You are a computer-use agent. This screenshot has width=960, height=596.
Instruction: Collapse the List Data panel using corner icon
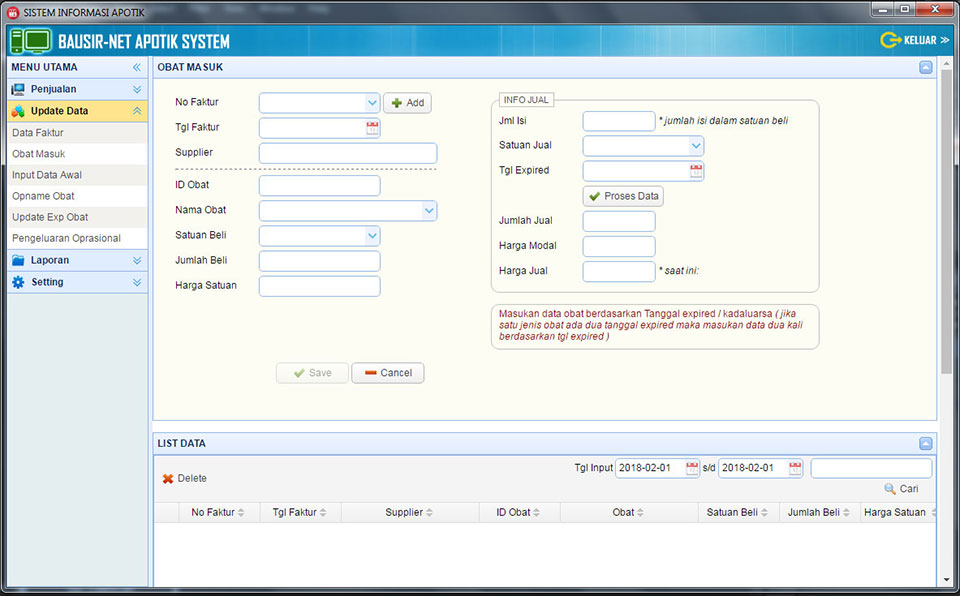[x=925, y=443]
